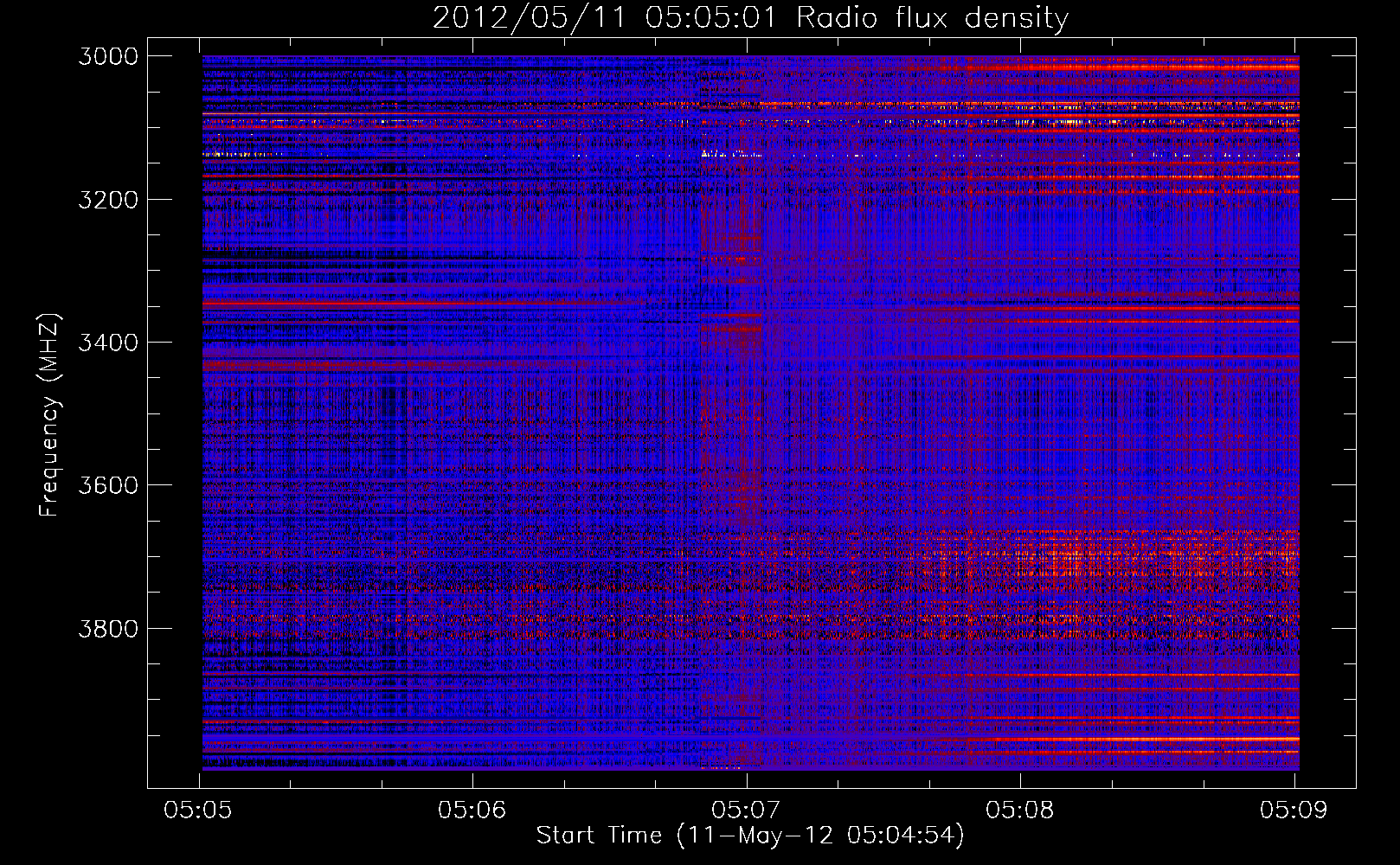The image size is (1400, 865).
Task: Click the 05:08 time tick label
Action: coord(1020,810)
